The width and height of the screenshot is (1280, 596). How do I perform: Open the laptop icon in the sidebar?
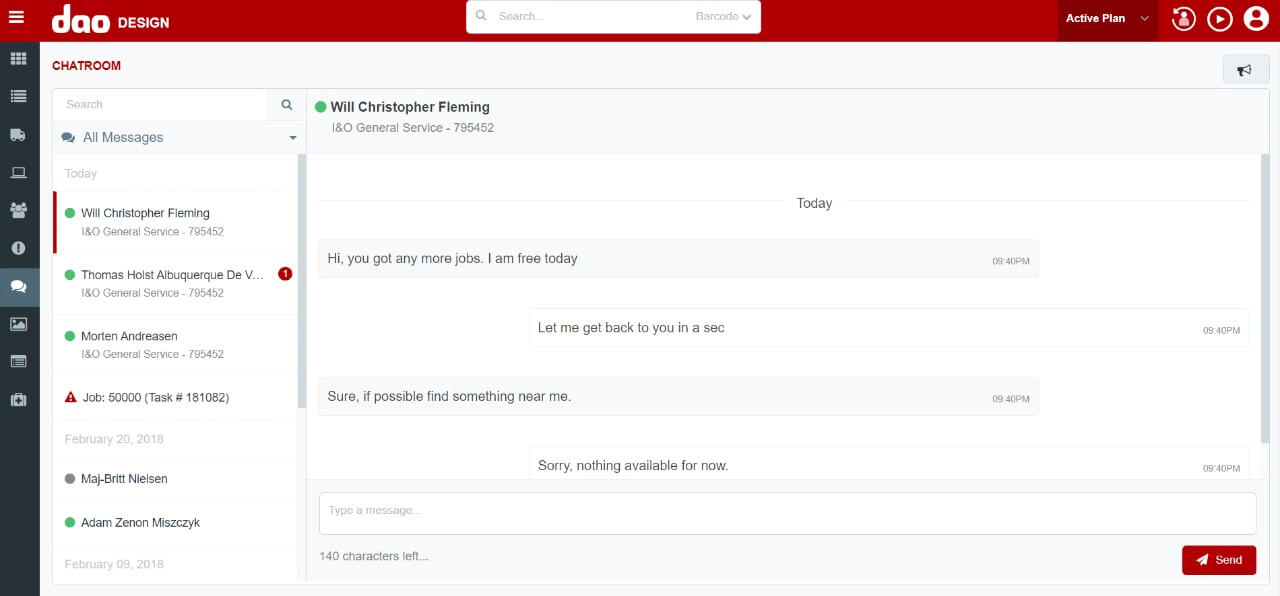18,173
